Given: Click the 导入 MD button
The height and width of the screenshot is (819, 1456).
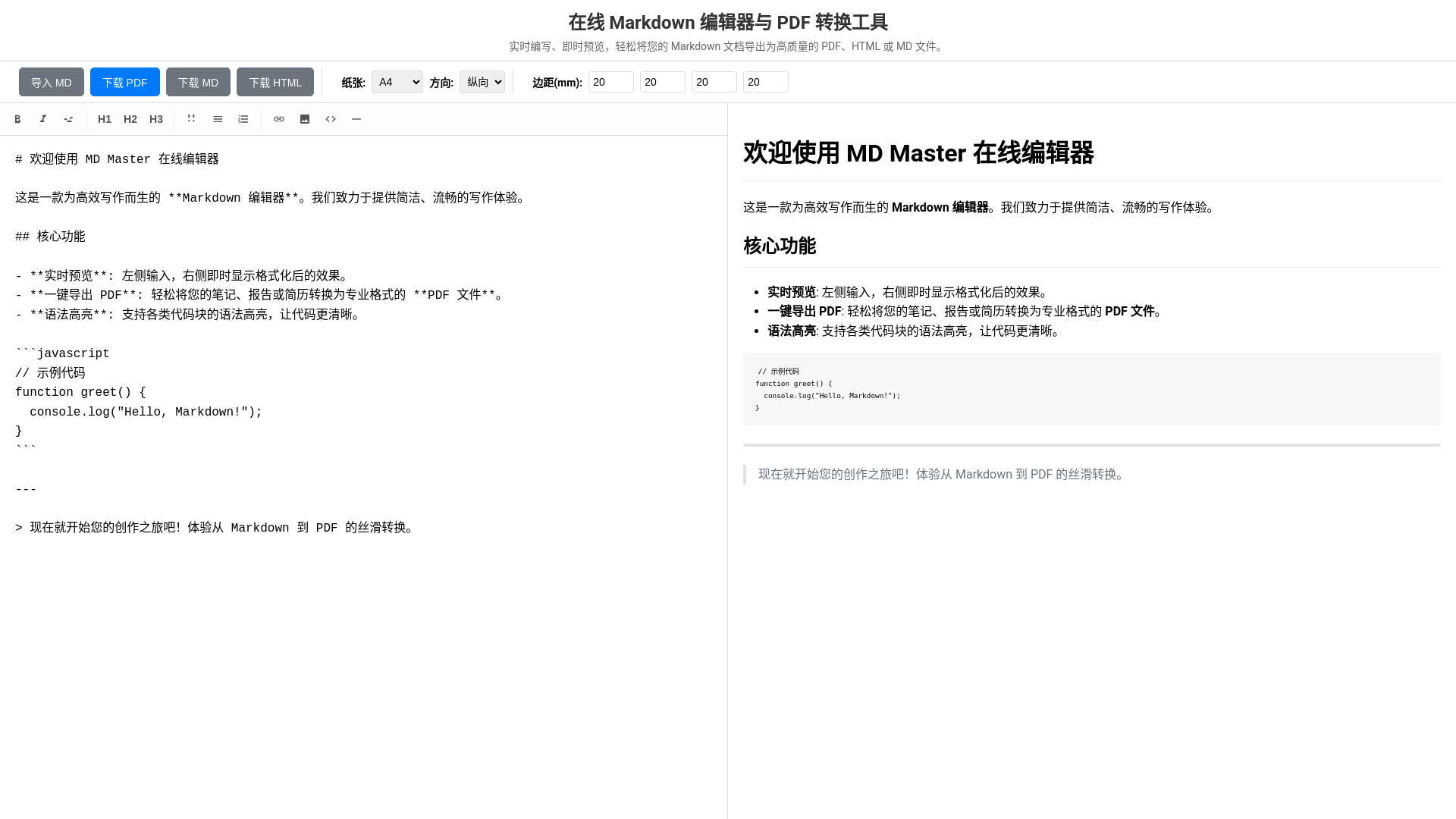Looking at the screenshot, I should coord(52,82).
